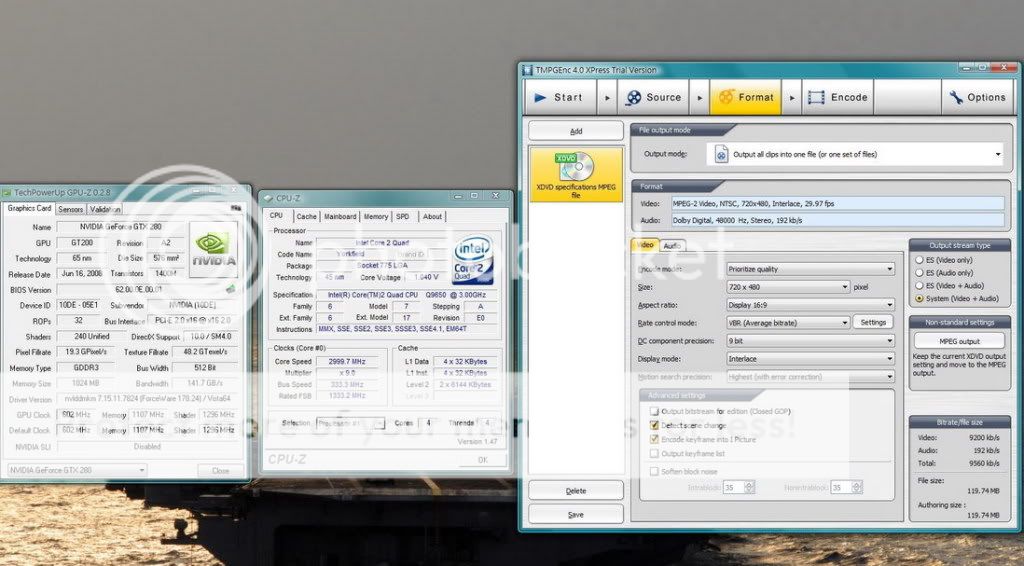Click the CPU-Z Core Speed 2999.7 MHz value

[347, 361]
